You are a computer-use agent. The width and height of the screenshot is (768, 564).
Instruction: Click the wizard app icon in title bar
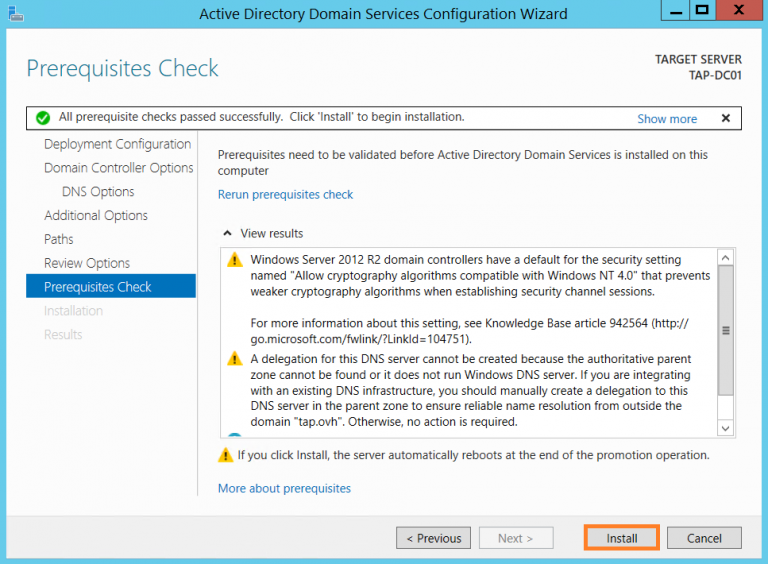click(x=16, y=13)
